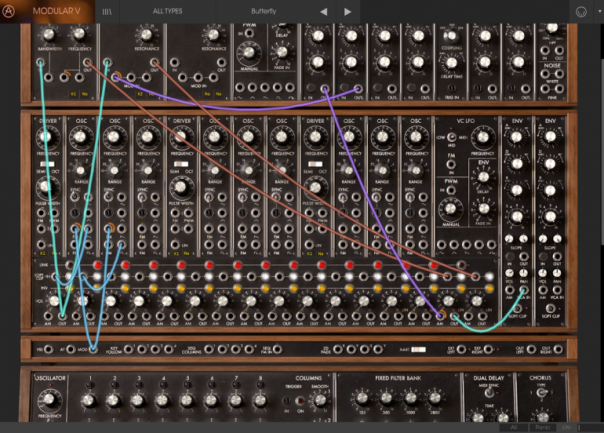Screen dimensions: 604x433
Task: Click the VC LFO FADE IN knob
Action: pos(483,208)
